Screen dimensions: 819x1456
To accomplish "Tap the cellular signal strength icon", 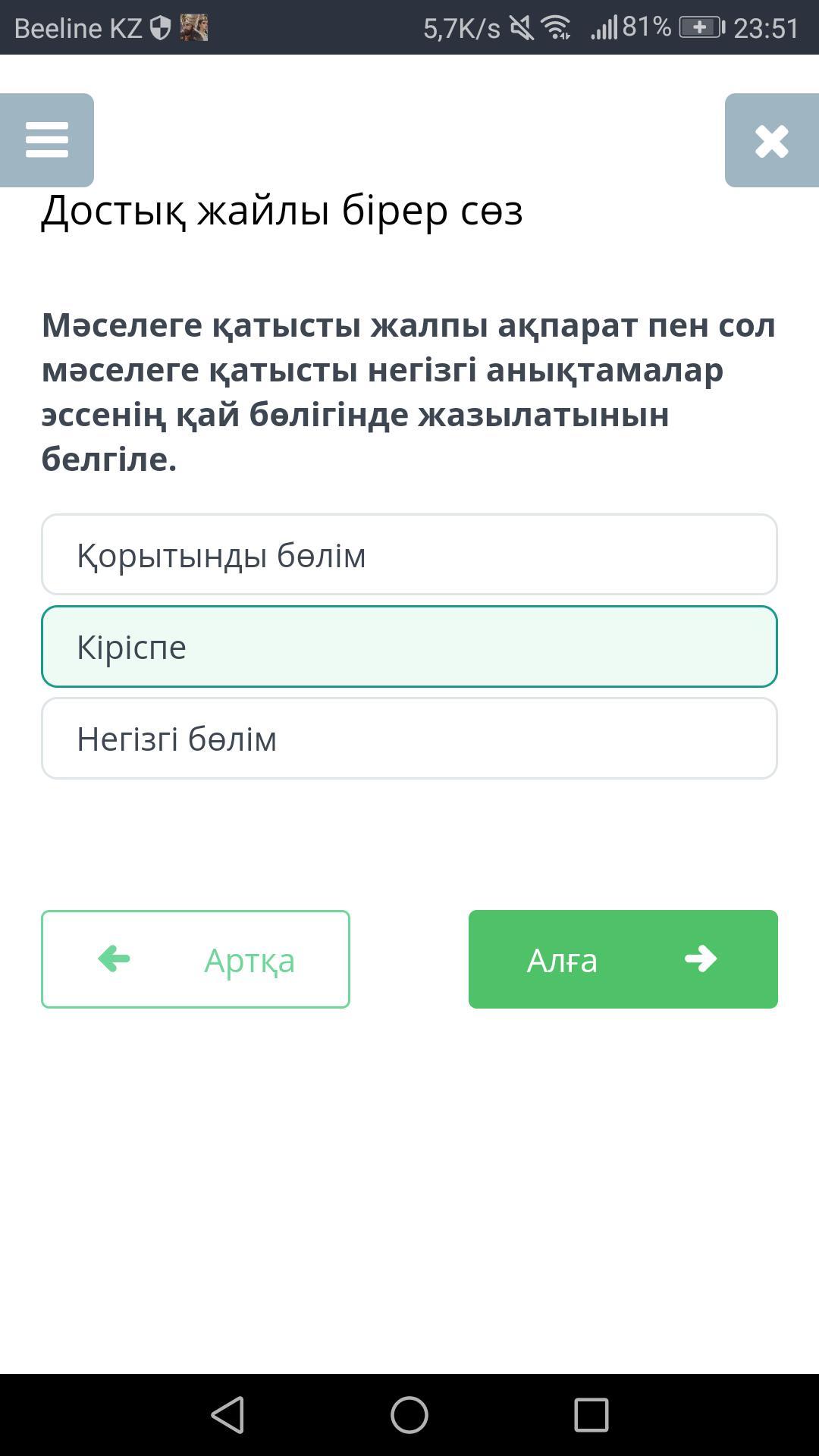I will (604, 28).
